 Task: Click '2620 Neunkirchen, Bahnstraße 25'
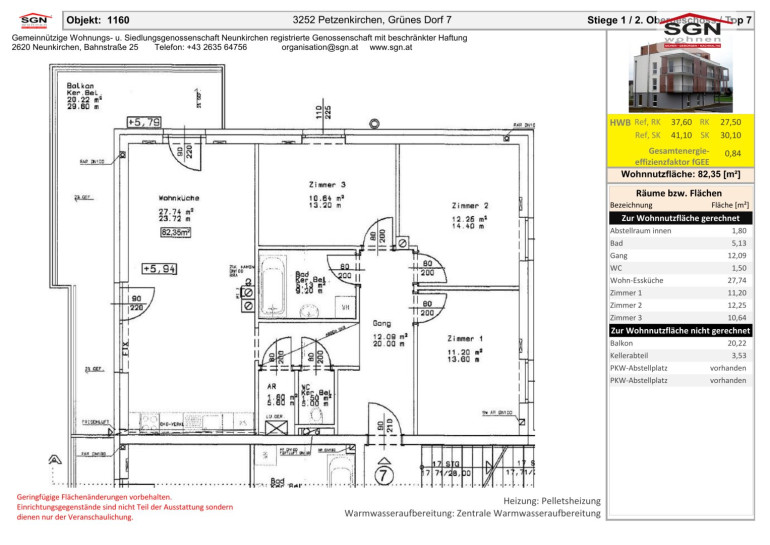tap(75, 48)
